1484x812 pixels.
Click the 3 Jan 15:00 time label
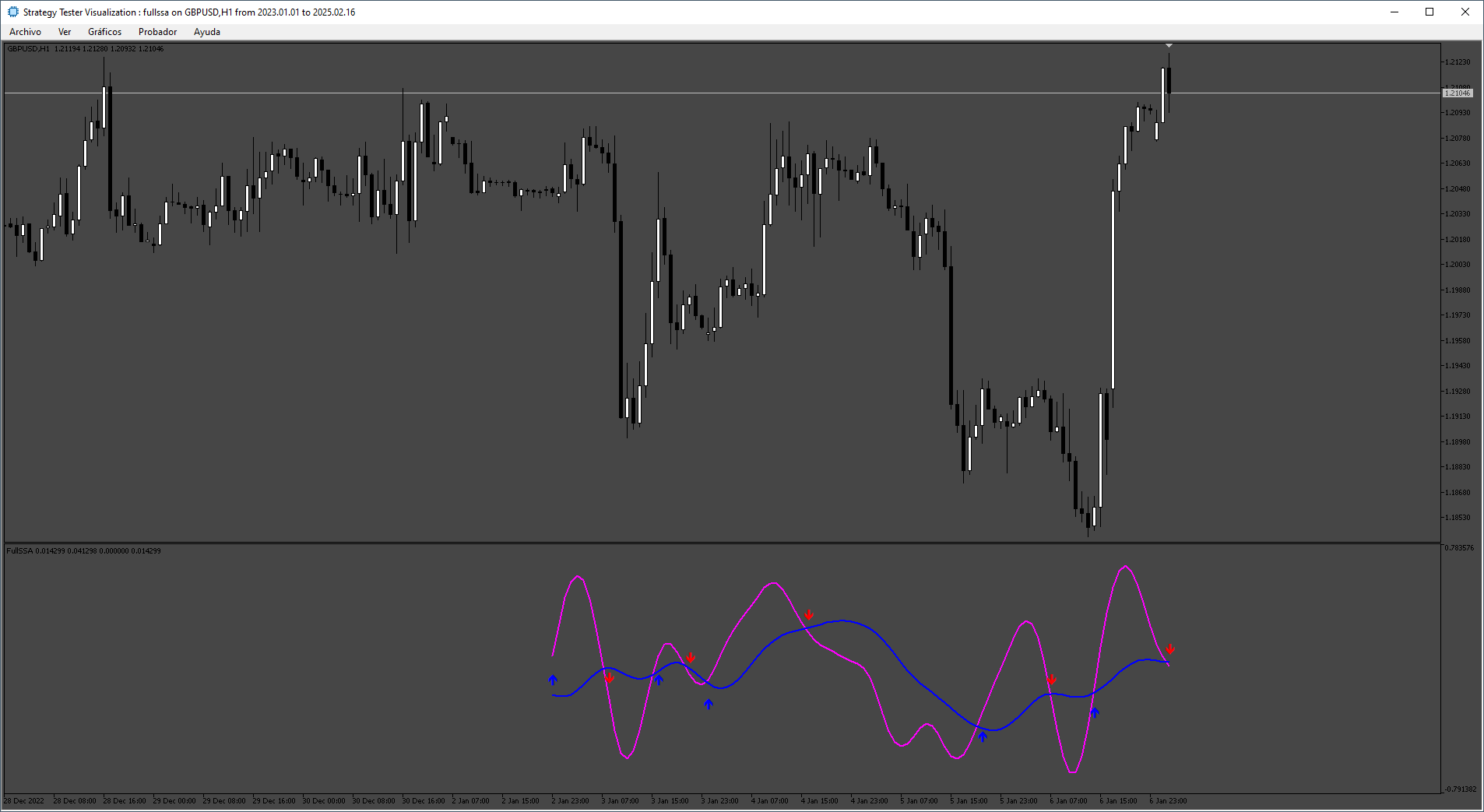670,801
